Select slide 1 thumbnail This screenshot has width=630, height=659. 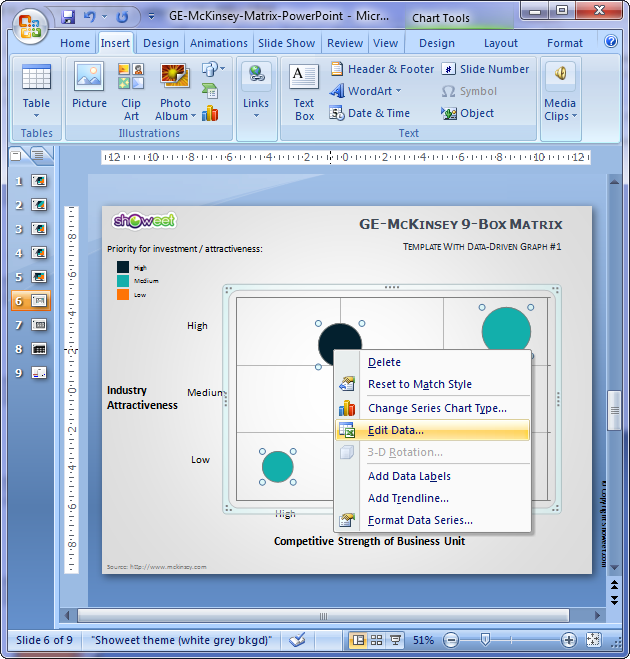click(x=39, y=181)
